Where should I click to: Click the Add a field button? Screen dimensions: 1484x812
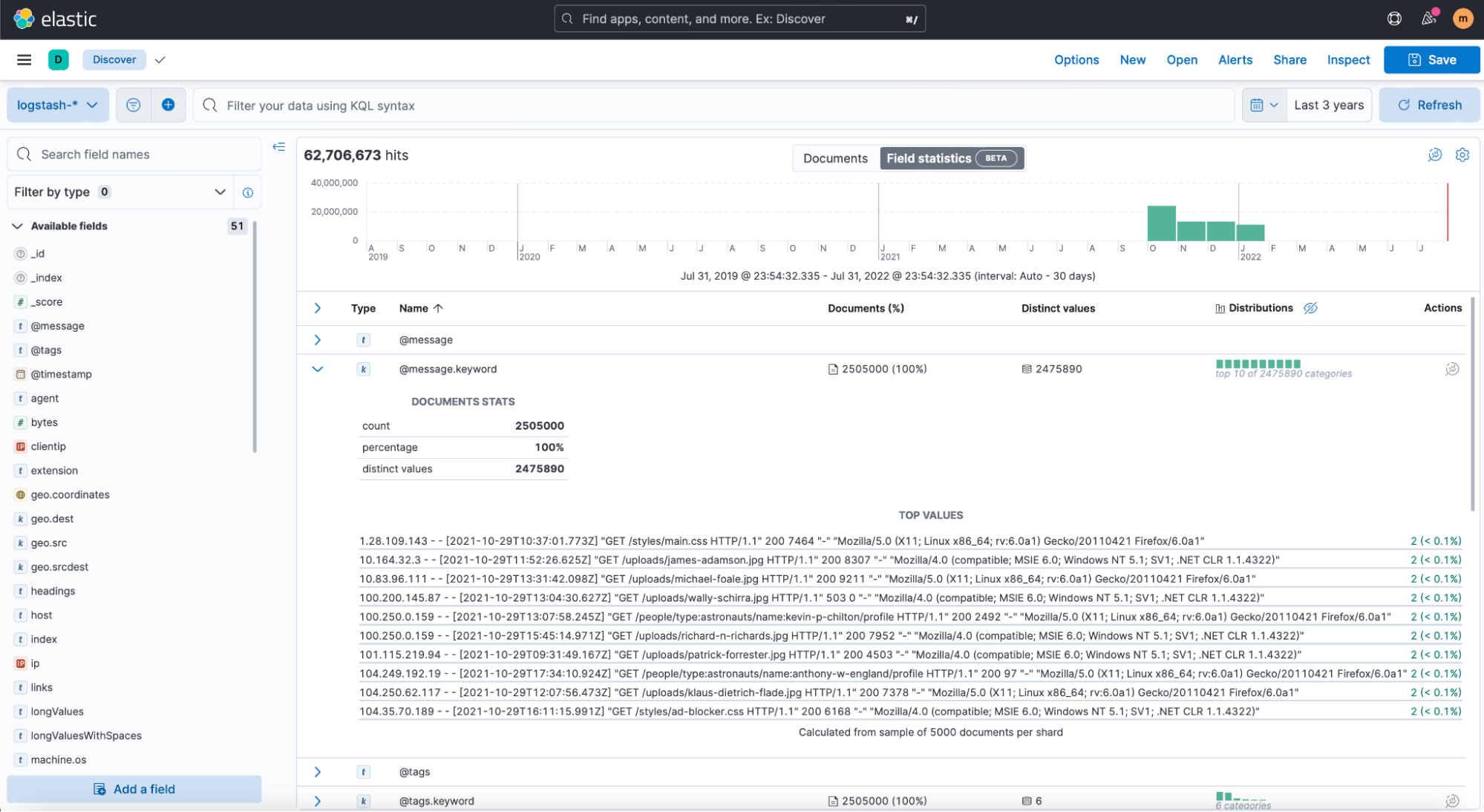pos(134,789)
